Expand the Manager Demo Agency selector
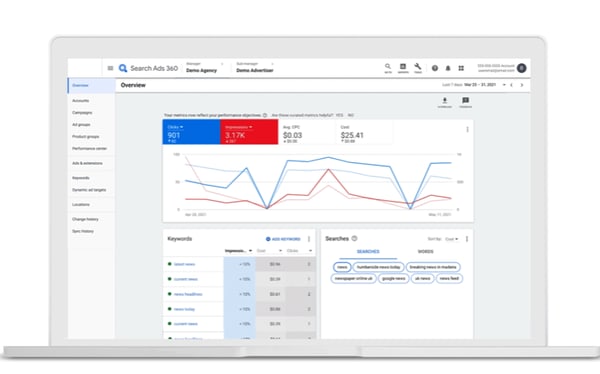600x374 pixels. (x=205, y=67)
